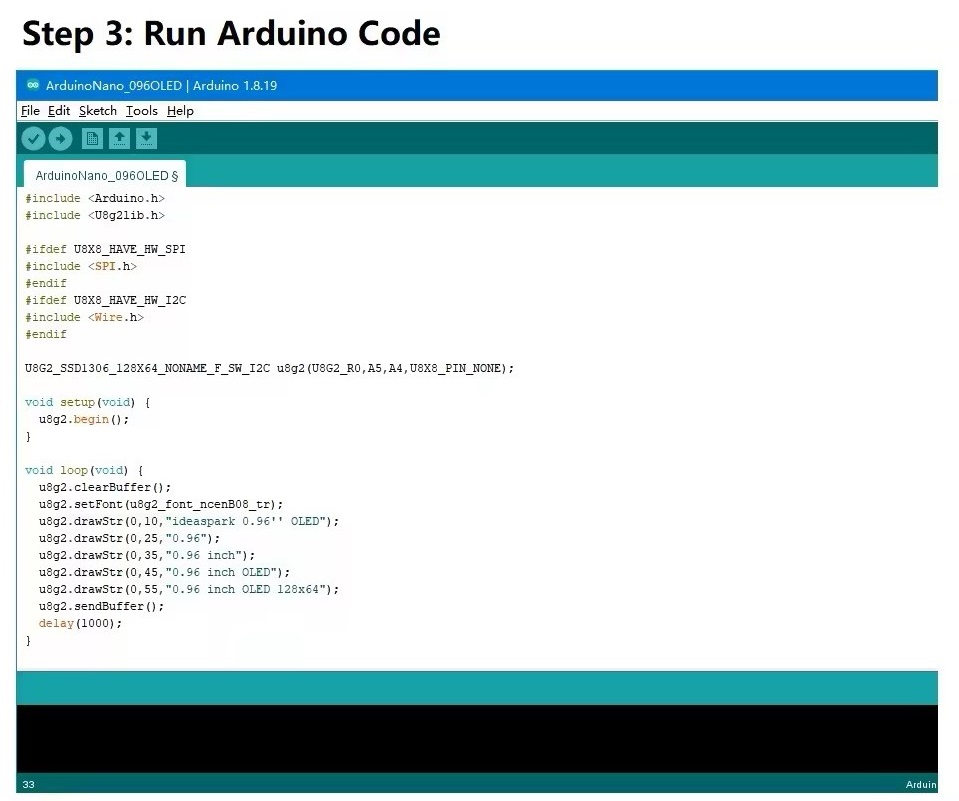Open the Help menu

[x=180, y=111]
